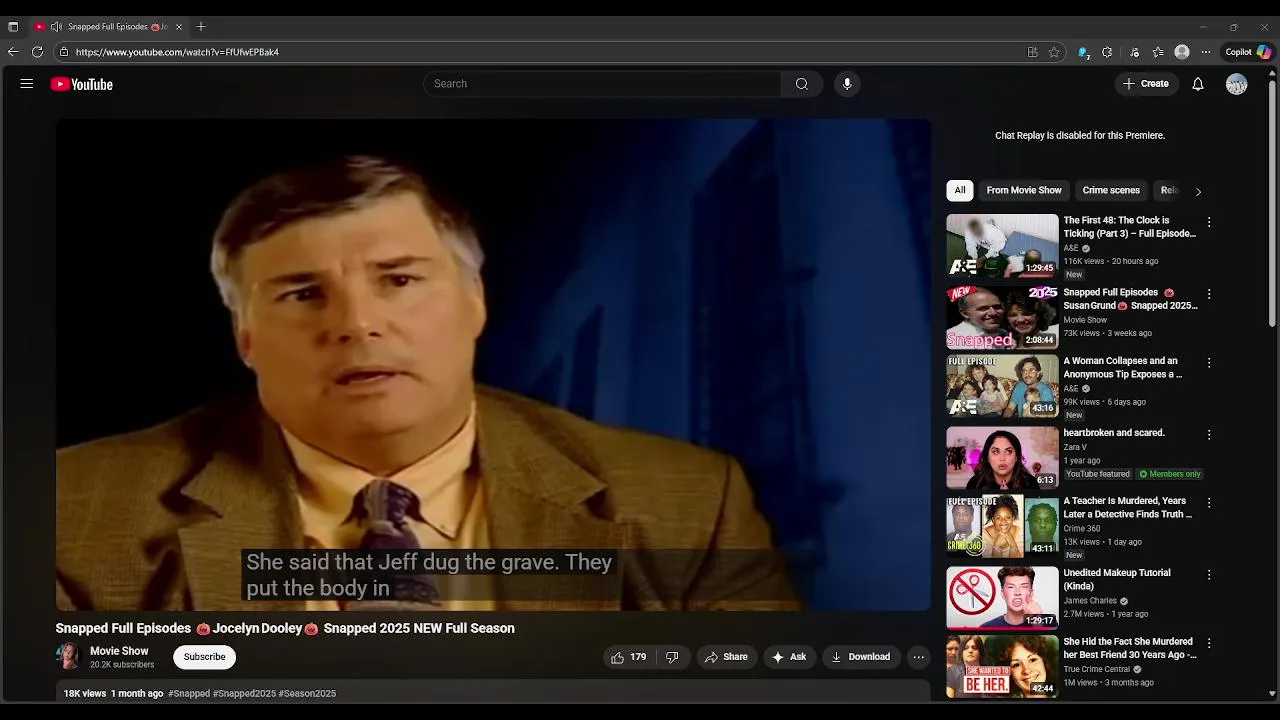Open a new browser tab
Image resolution: width=1280 pixels, height=720 pixels.
tap(201, 27)
